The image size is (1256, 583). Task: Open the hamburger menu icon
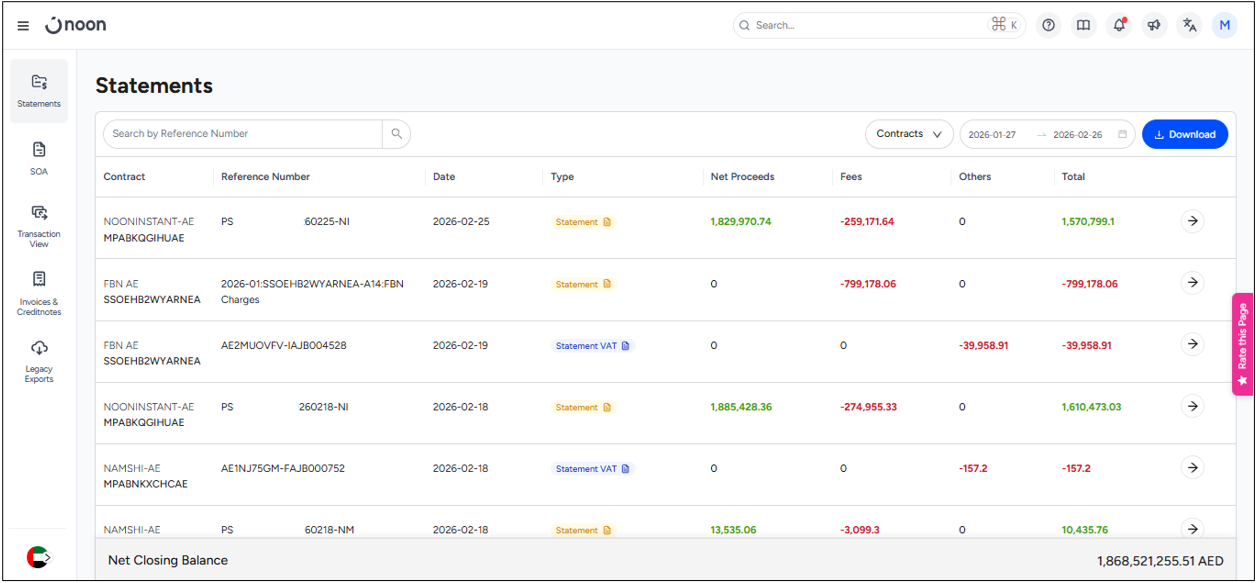[23, 26]
